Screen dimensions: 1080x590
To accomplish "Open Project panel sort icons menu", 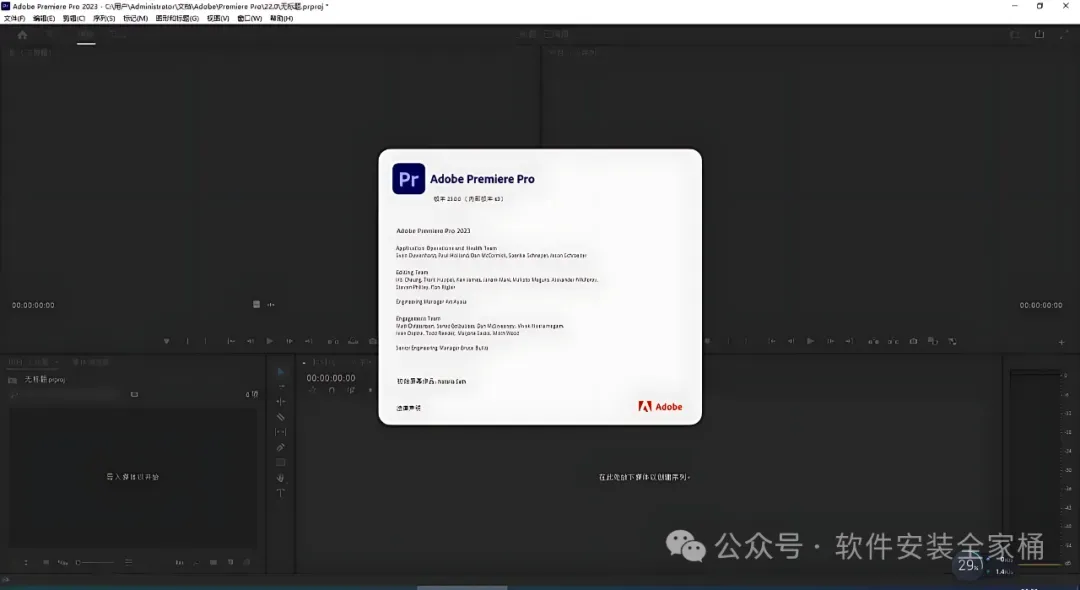I will [x=129, y=562].
